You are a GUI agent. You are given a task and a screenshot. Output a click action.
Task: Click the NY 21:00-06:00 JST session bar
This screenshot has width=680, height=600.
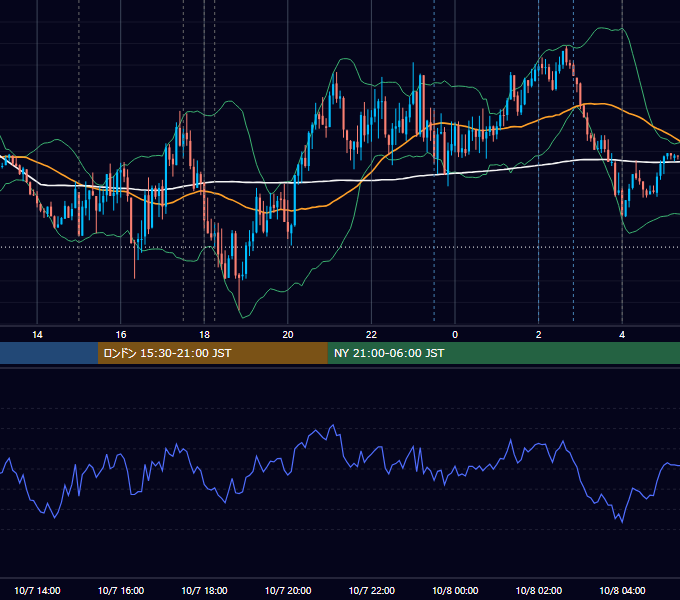point(503,353)
